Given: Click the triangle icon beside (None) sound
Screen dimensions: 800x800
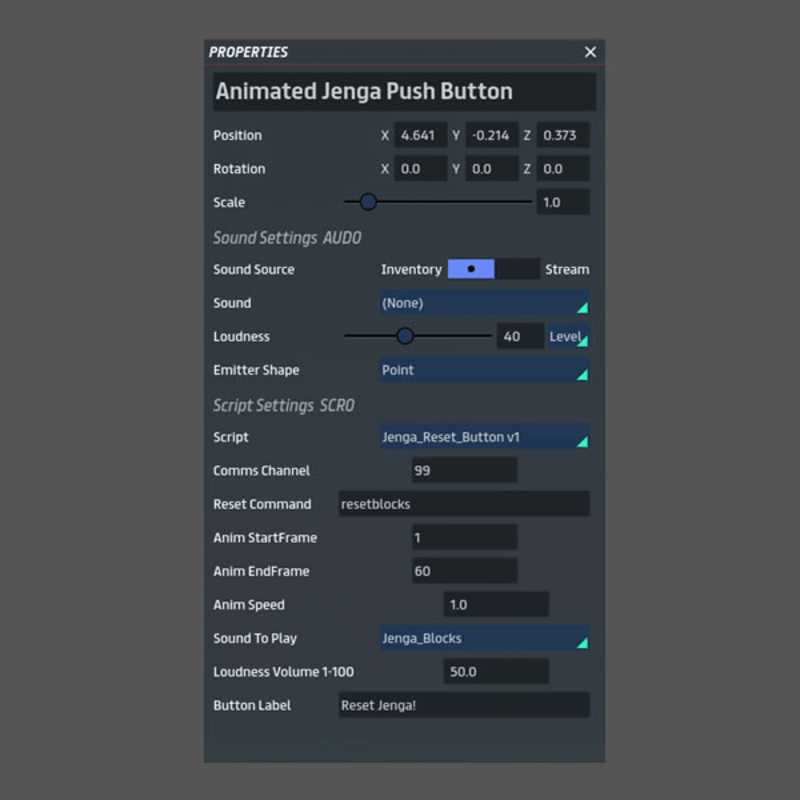Looking at the screenshot, I should [582, 307].
